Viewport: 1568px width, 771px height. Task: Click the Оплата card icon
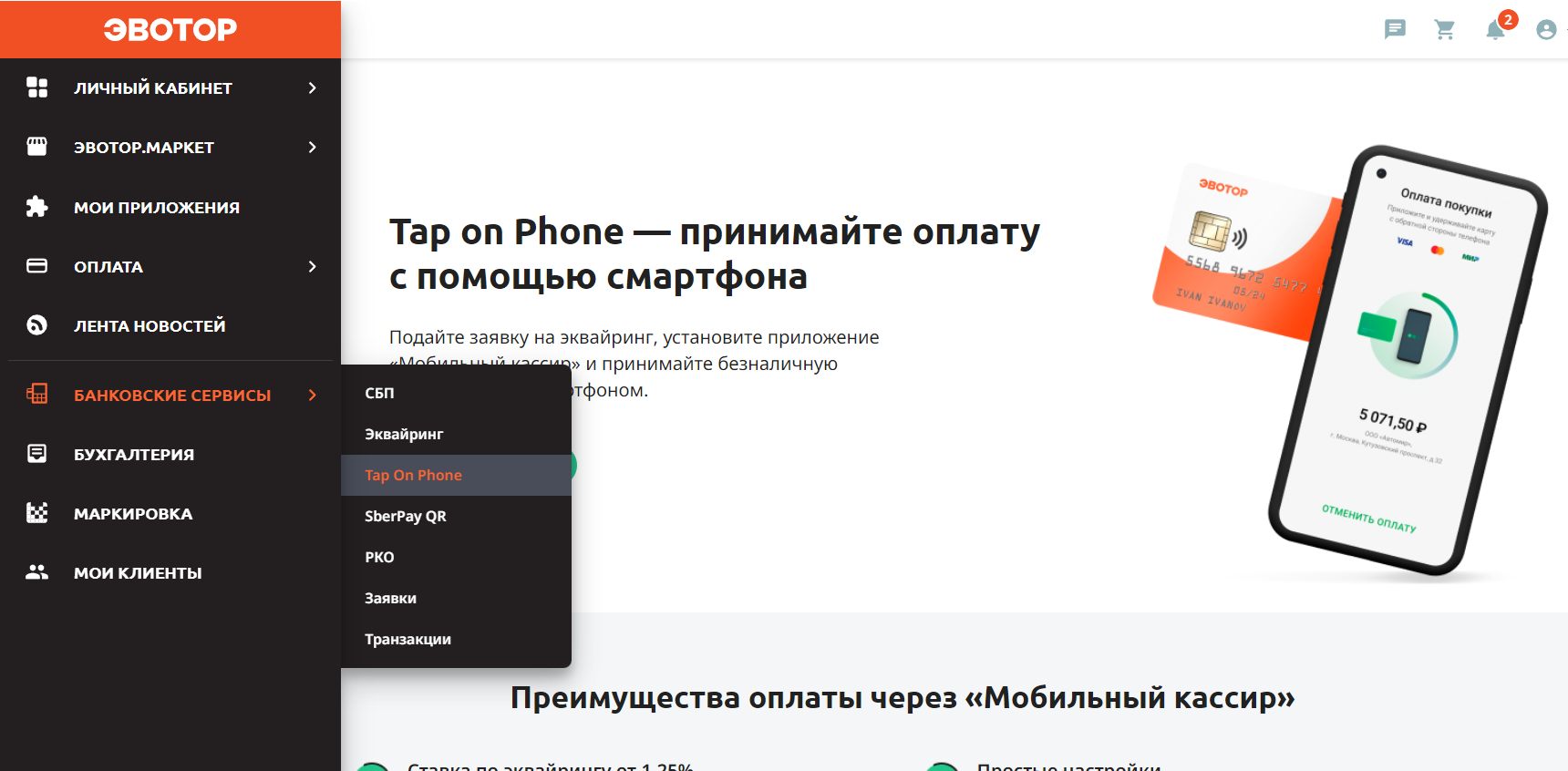click(37, 266)
